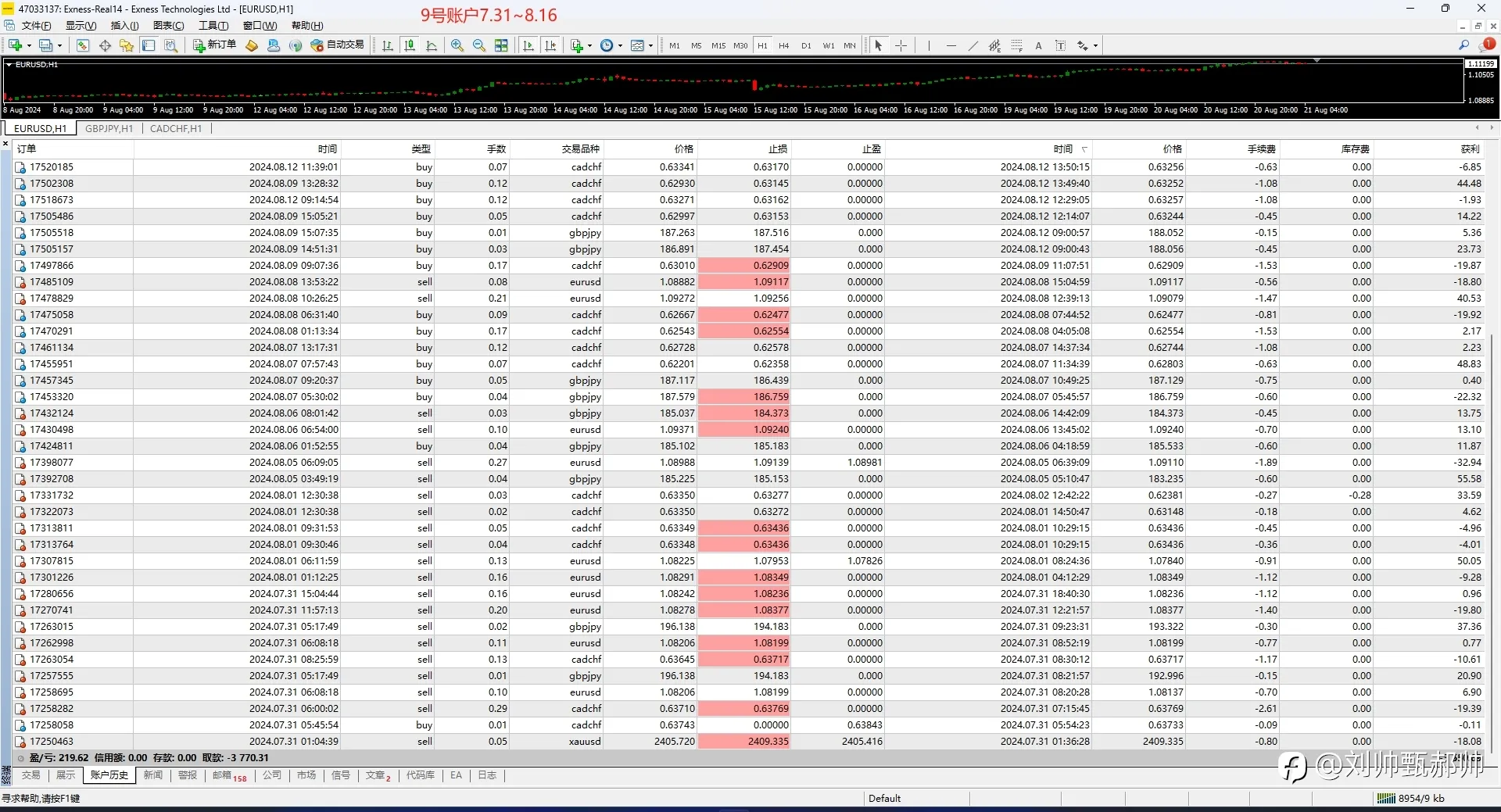Open the 插入(I) menu
1501x812 pixels.
[x=124, y=26]
